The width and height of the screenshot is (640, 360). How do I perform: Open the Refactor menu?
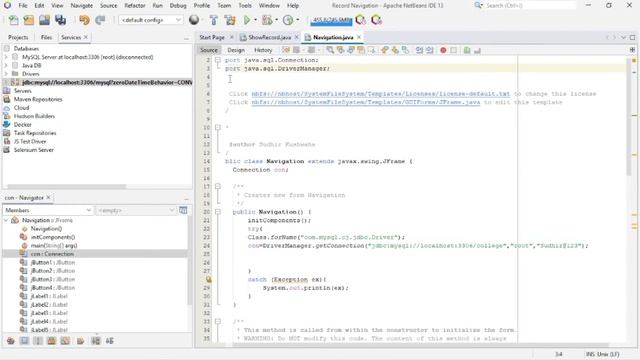coord(135,6)
